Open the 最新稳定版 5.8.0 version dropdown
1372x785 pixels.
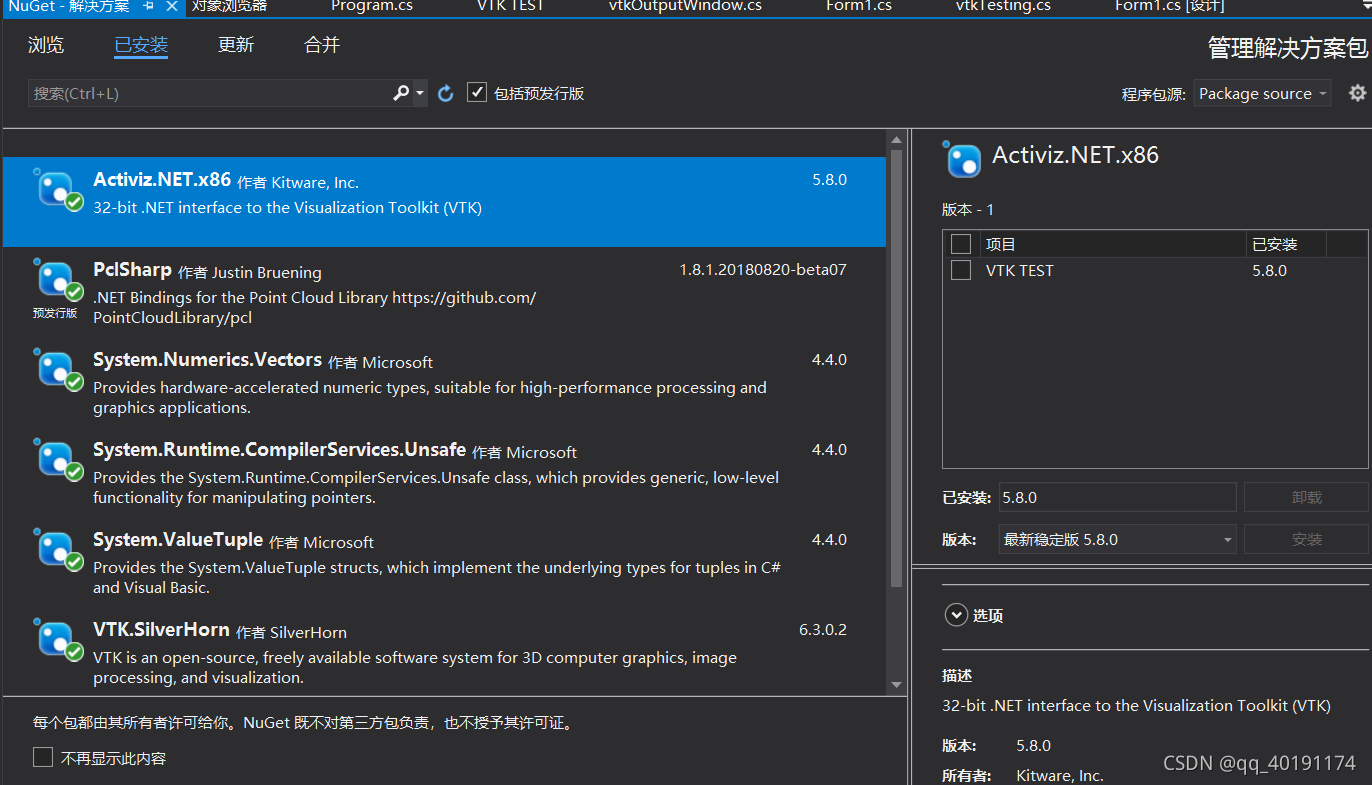[x=1117, y=539]
